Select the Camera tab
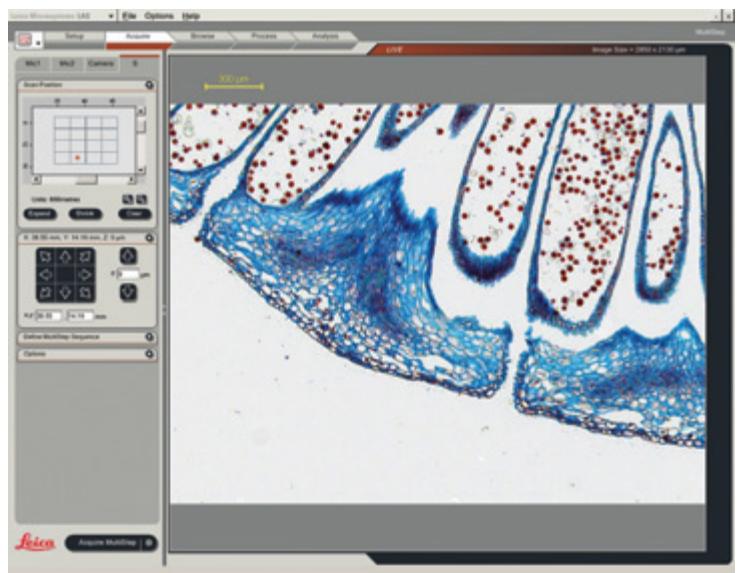Viewport: 737px width, 573px height. pos(101,63)
